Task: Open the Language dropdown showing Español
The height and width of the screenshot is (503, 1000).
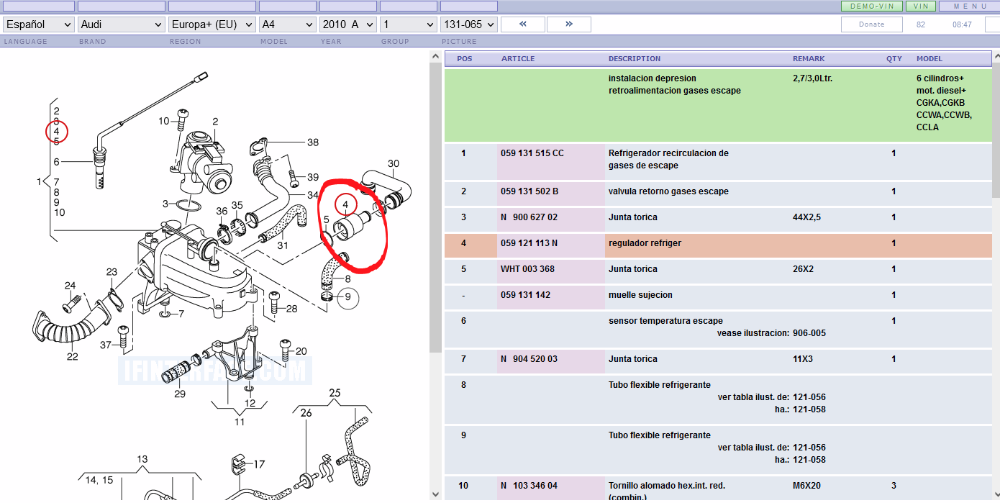Action: [38, 24]
